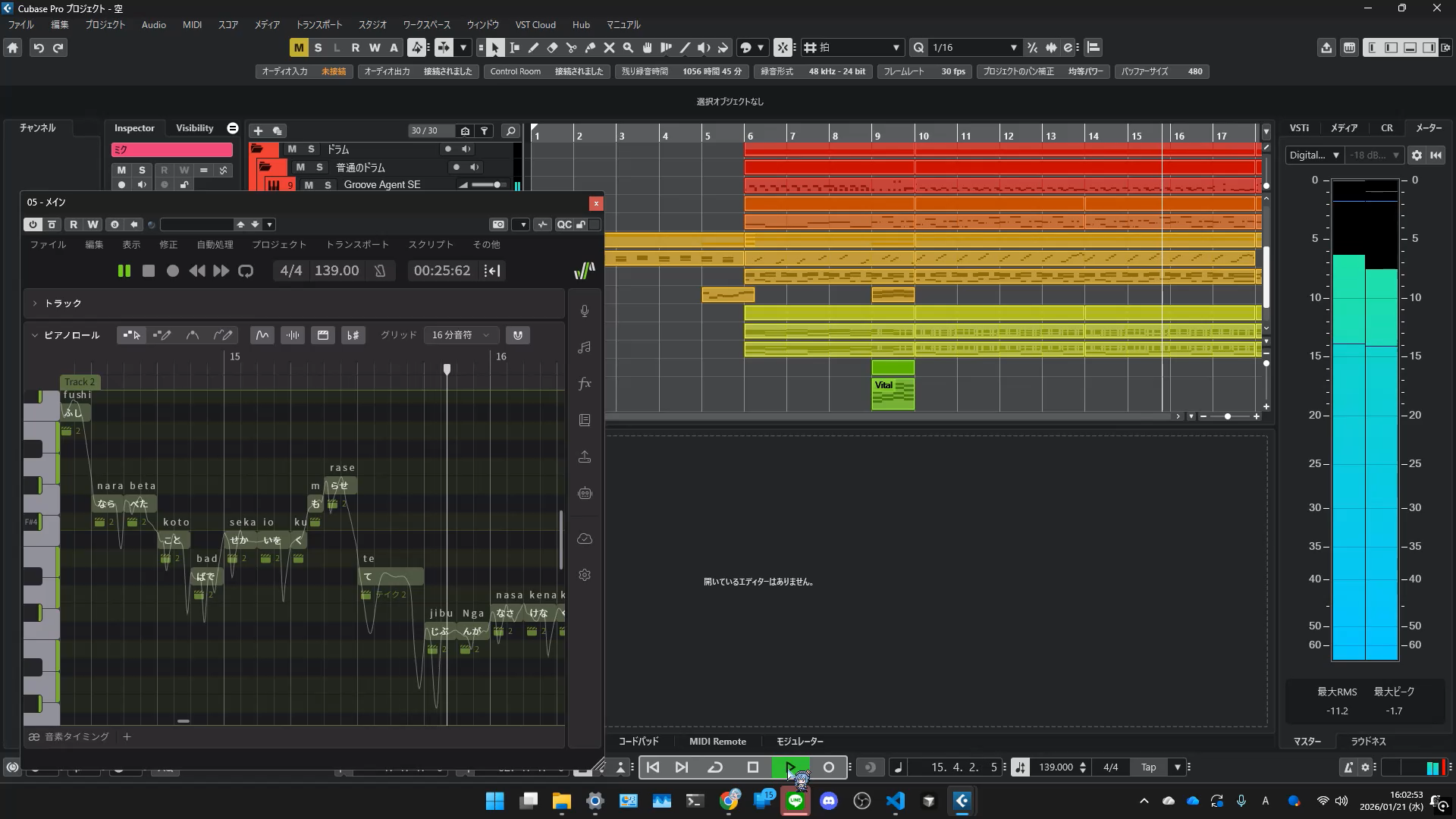Toggle plugin bypass power button
The width and height of the screenshot is (1456, 819).
tap(32, 224)
